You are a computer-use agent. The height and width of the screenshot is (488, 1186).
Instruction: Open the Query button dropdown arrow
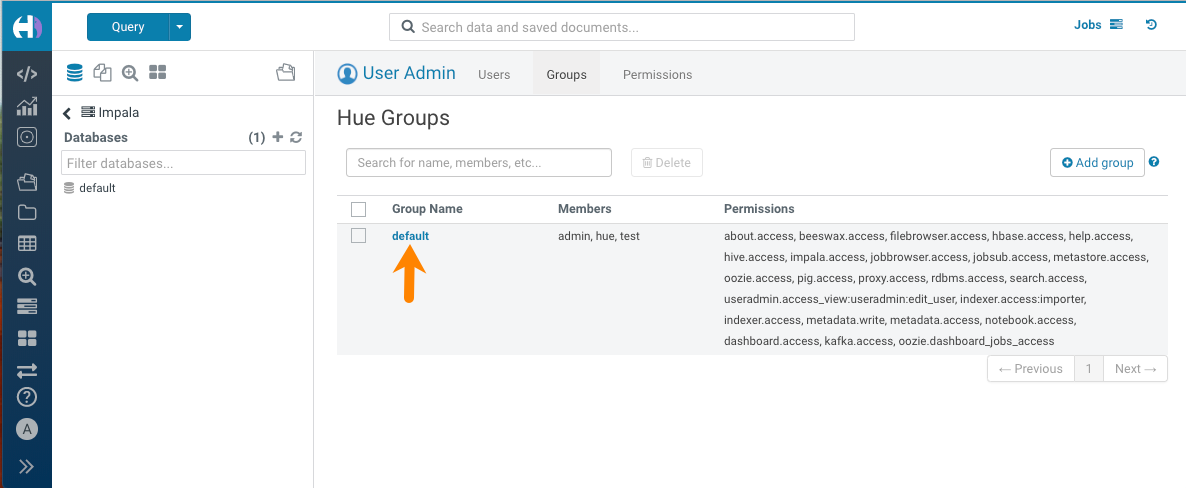click(x=180, y=27)
